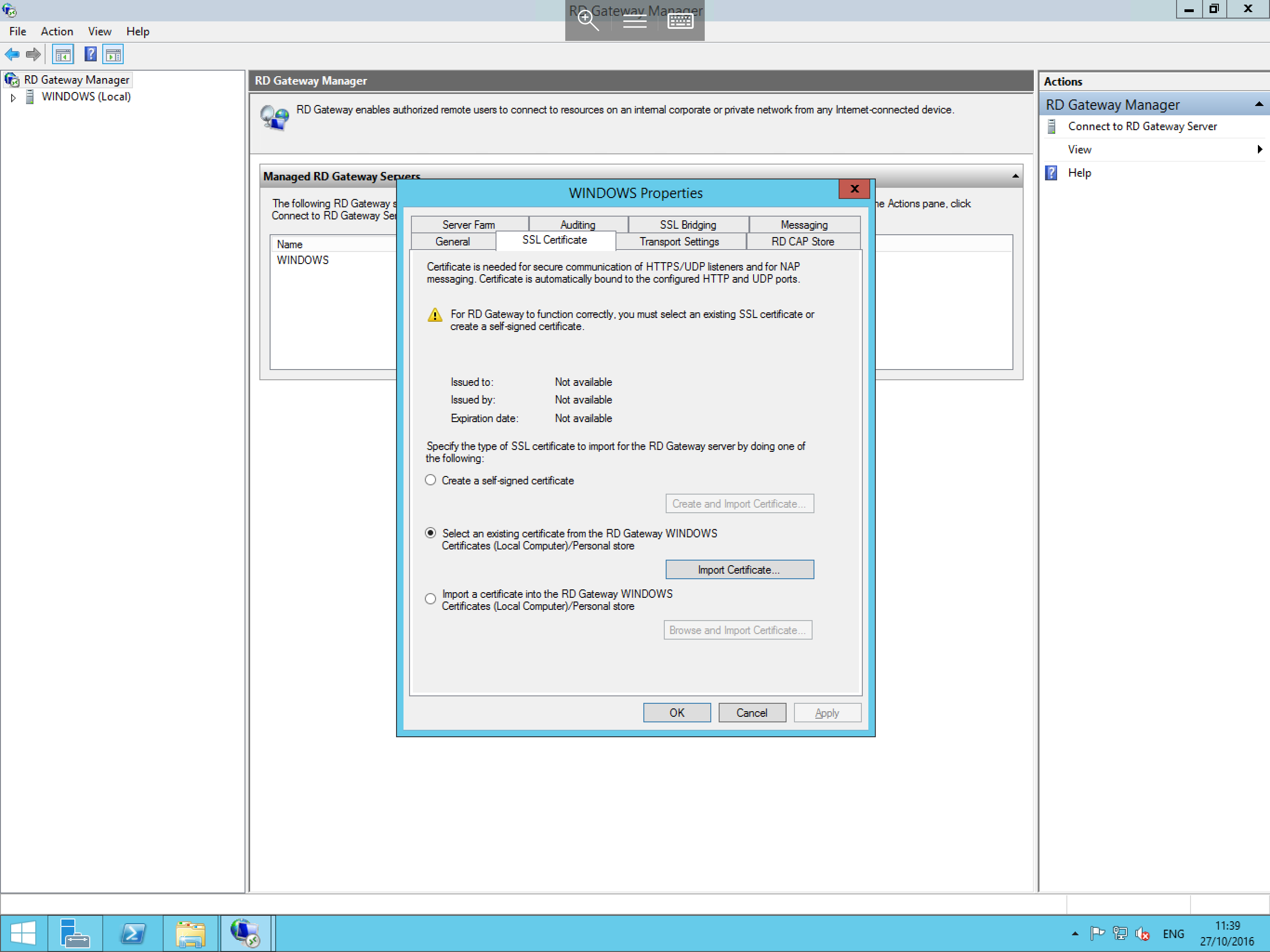Open the blue Help toolbar icon
The width and height of the screenshot is (1270, 952).
click(x=90, y=54)
